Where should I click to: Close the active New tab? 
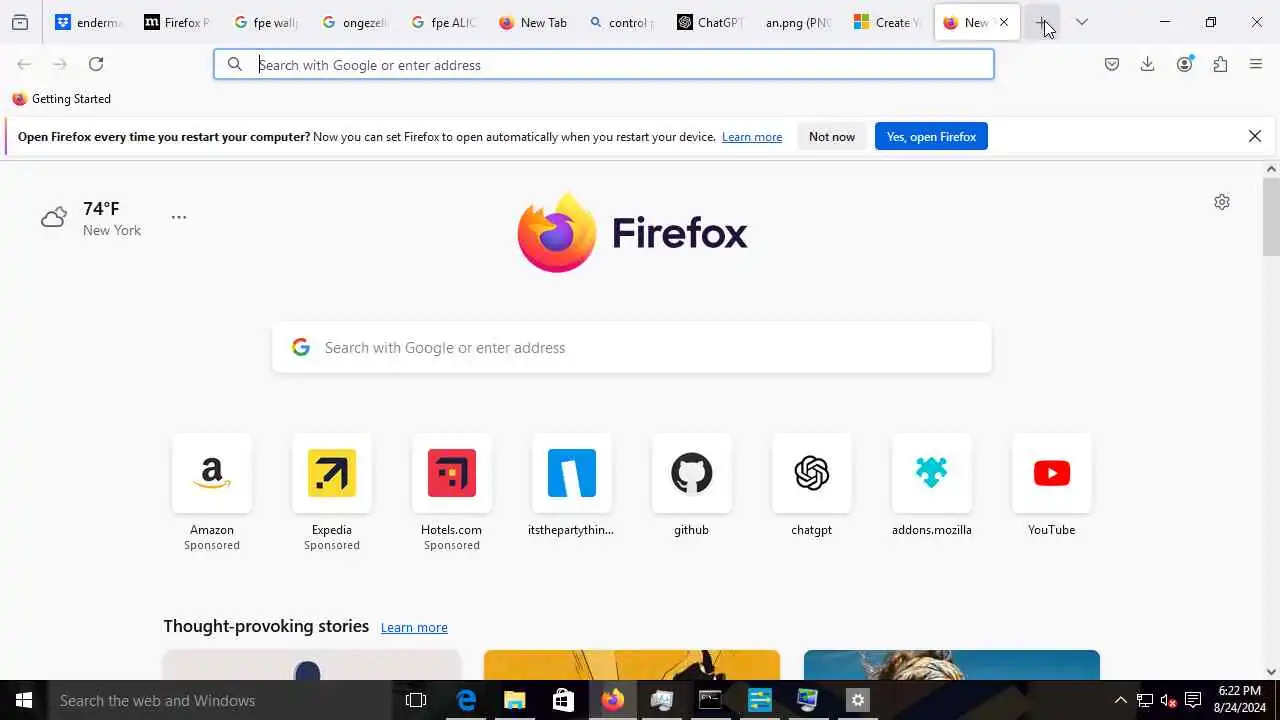click(1004, 22)
